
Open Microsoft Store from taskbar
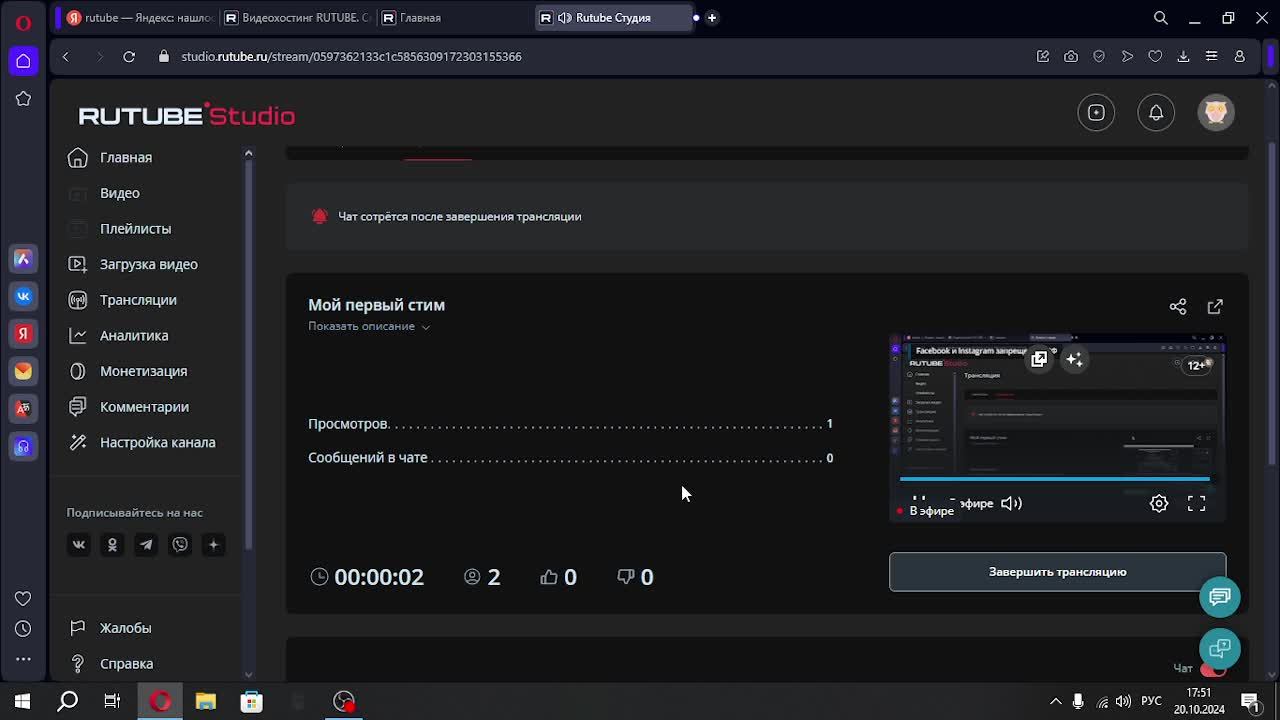click(x=251, y=701)
